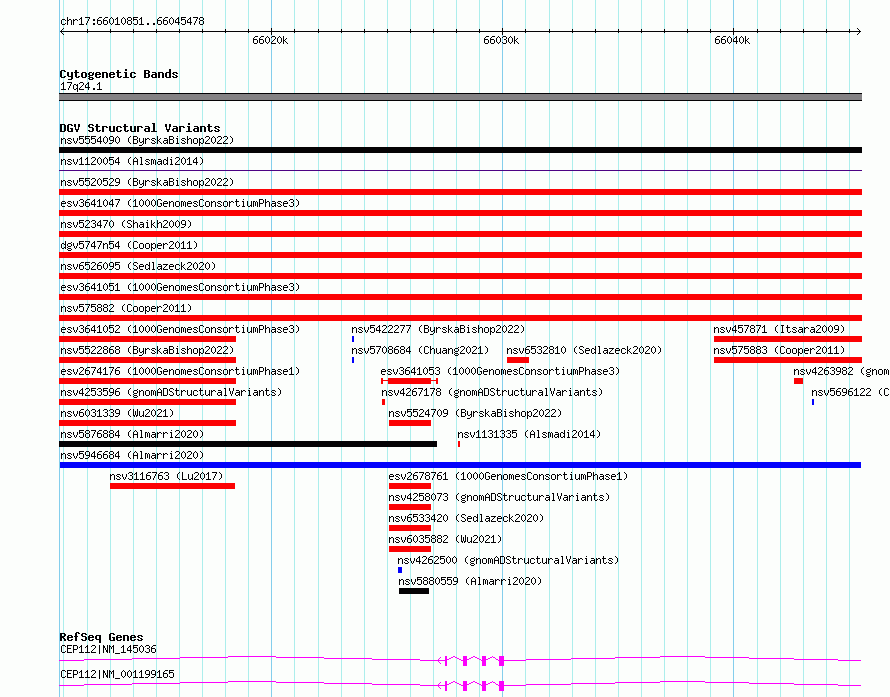
Task: Select nsv6532810 (Sedlazeck2020) label
Action: (x=584, y=350)
